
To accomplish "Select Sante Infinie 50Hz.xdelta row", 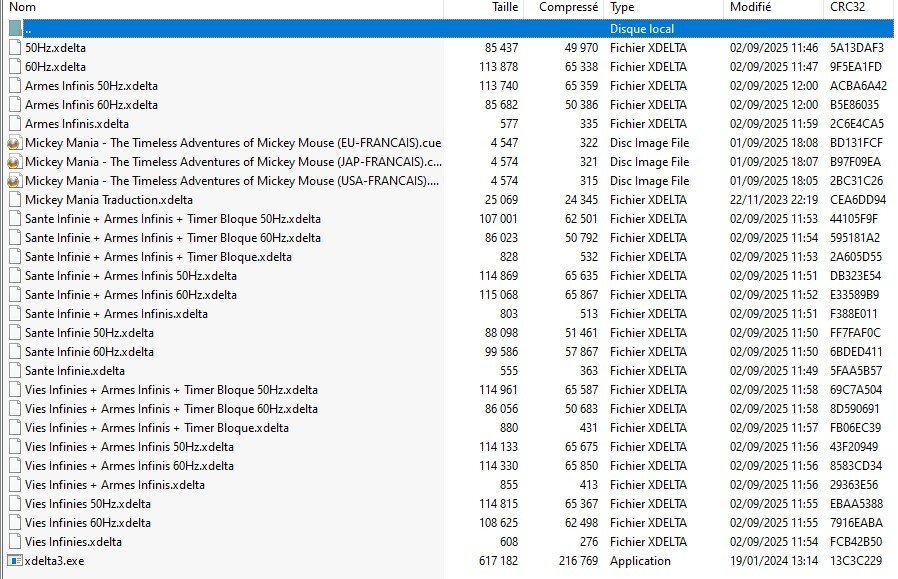I will tap(89, 333).
